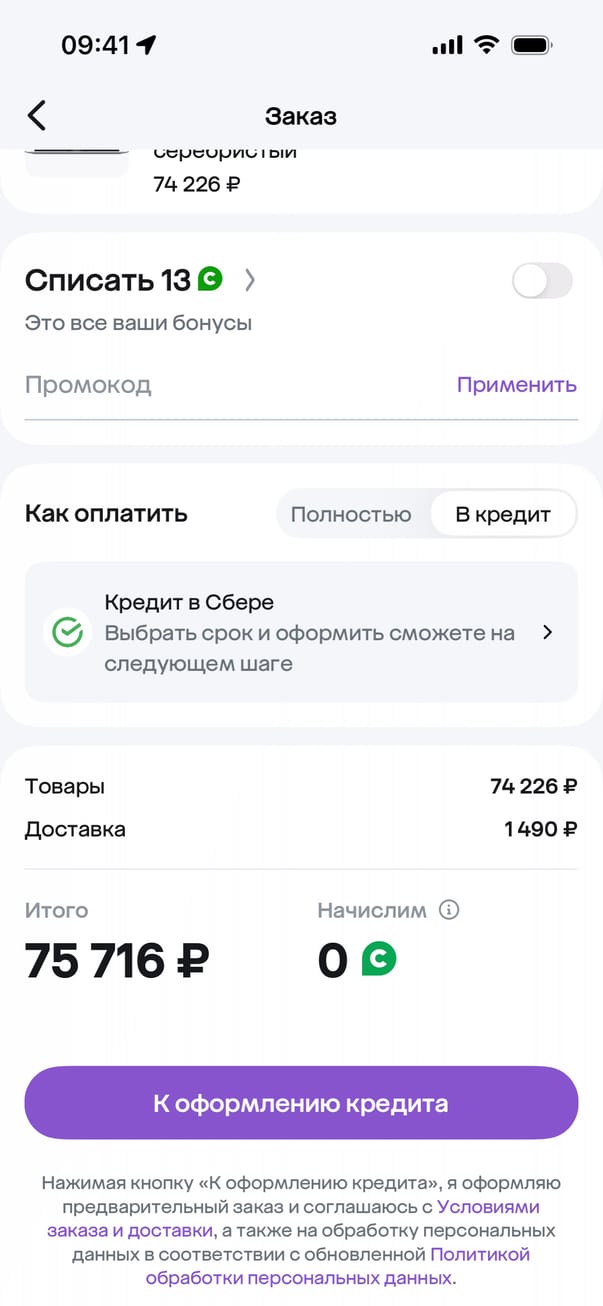Screen dimensions: 603x1306
Task: Select the В кредит payment option
Action: pos(503,515)
